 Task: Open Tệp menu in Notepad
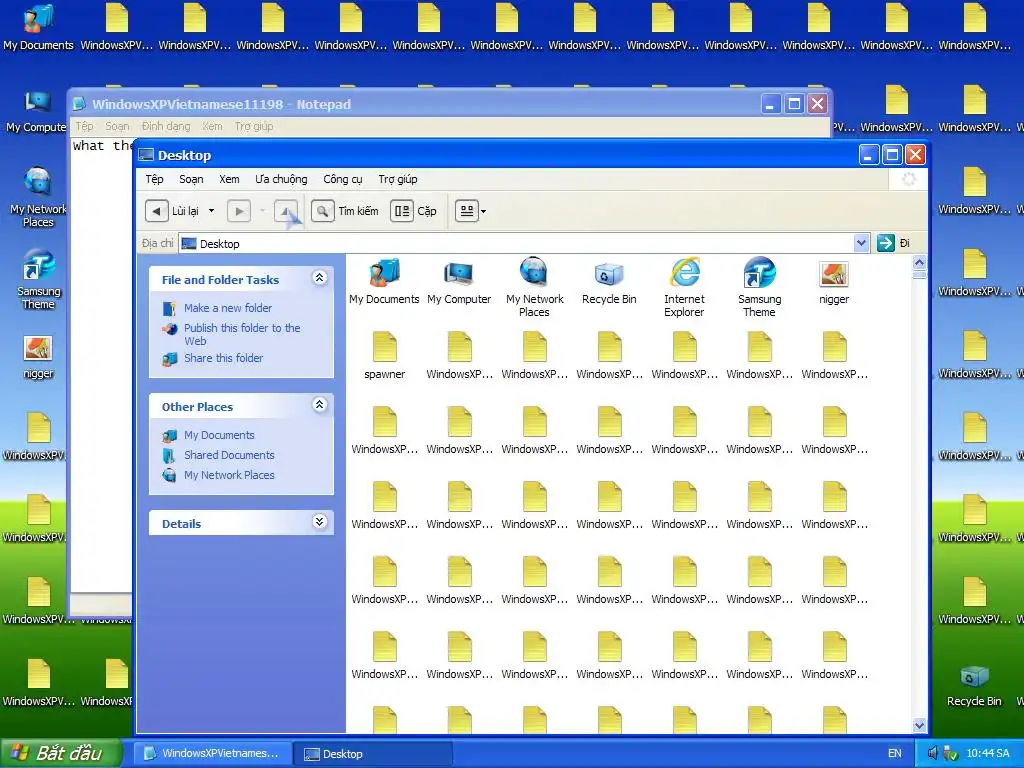tap(84, 126)
